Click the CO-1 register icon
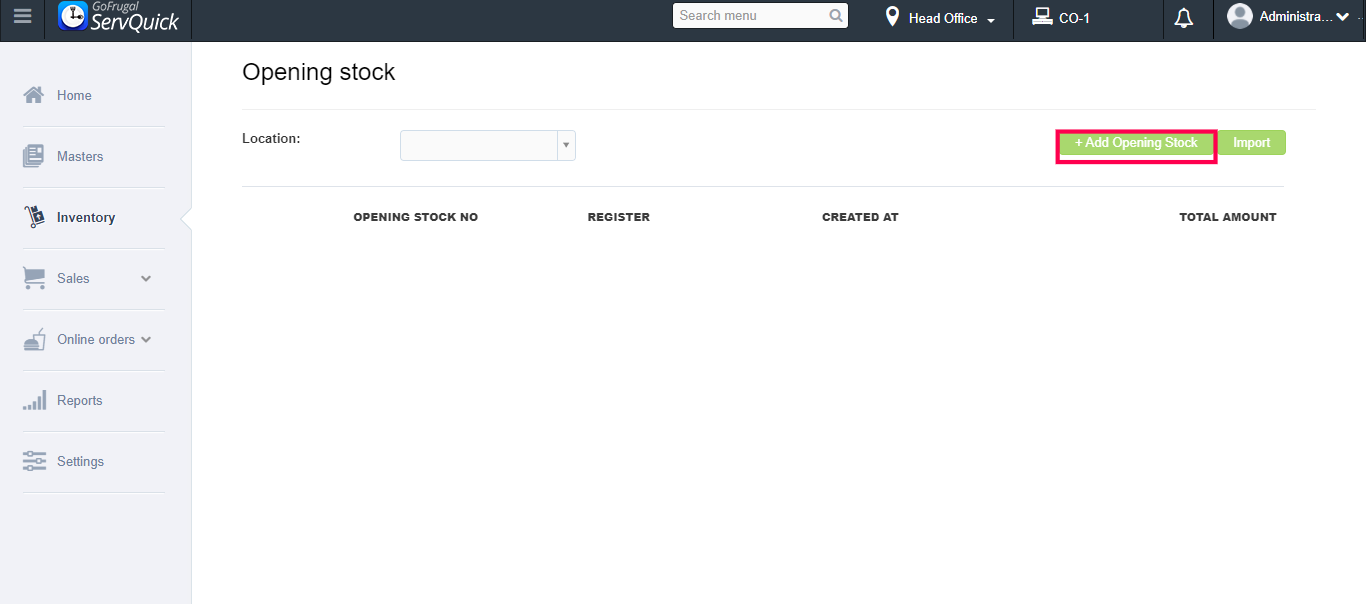This screenshot has width=1366, height=604. click(1043, 17)
